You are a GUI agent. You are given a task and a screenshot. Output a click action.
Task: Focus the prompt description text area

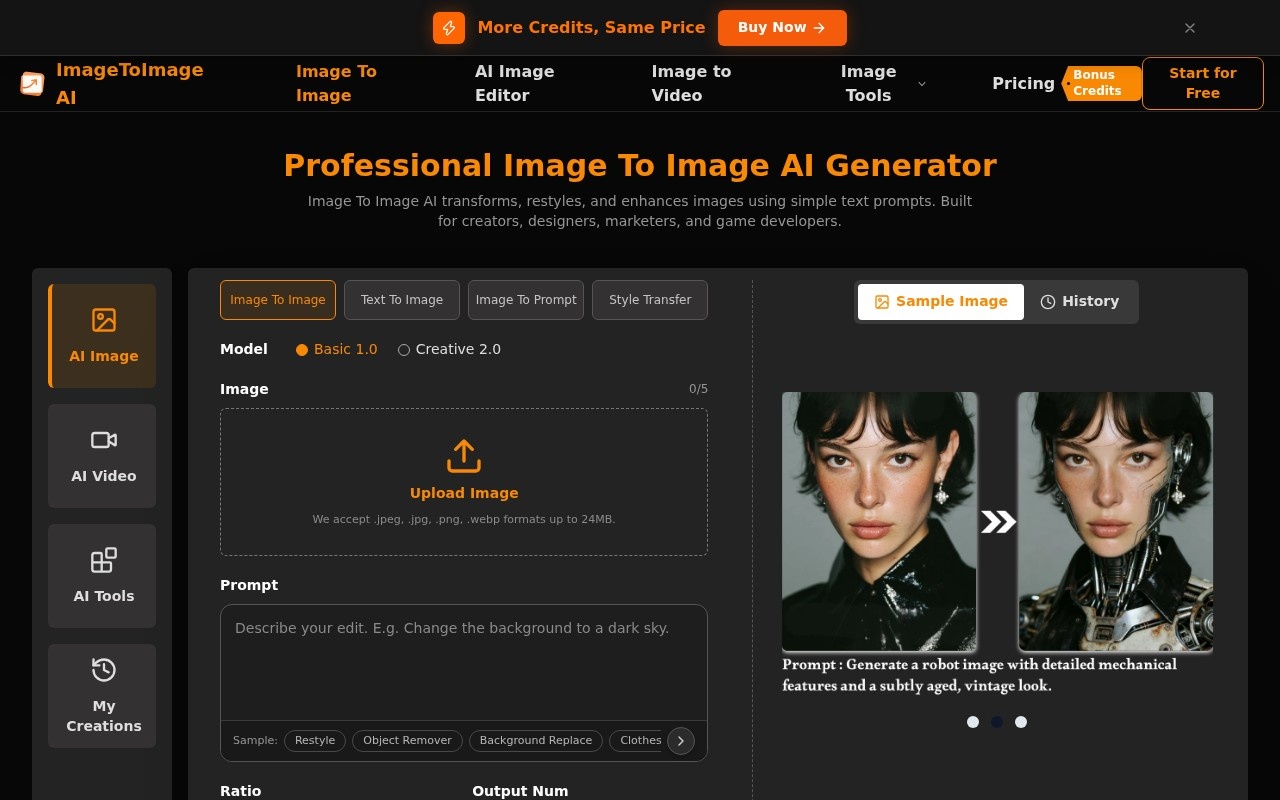[464, 662]
